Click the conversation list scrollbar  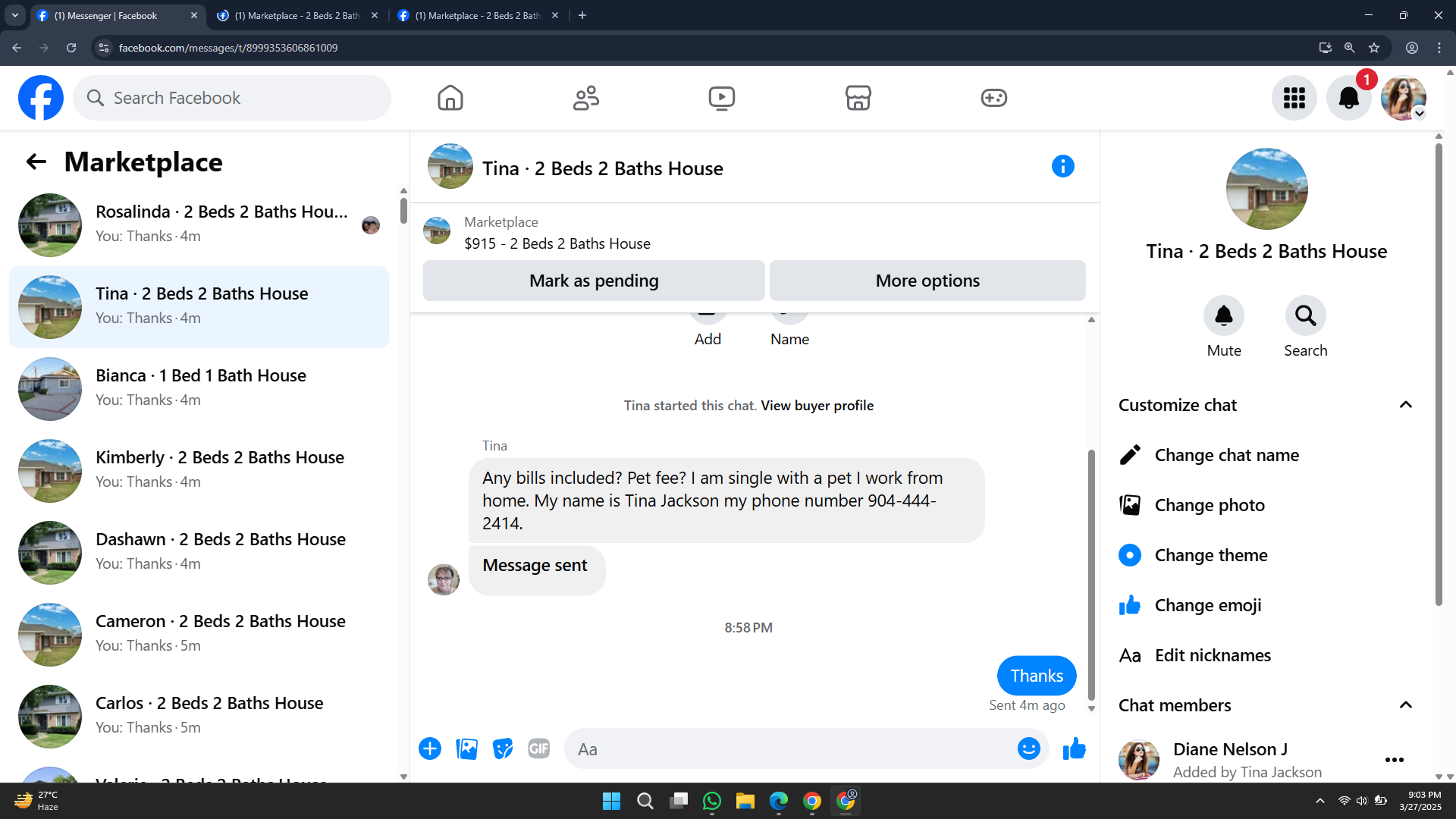click(x=403, y=211)
